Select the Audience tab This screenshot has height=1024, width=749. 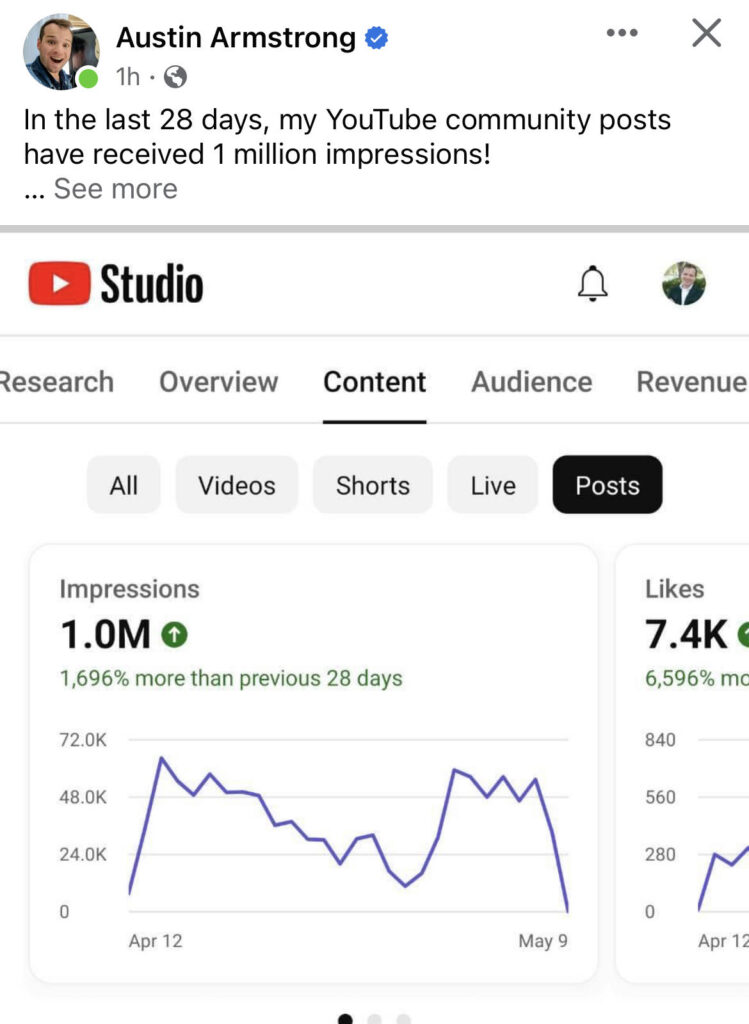[531, 382]
